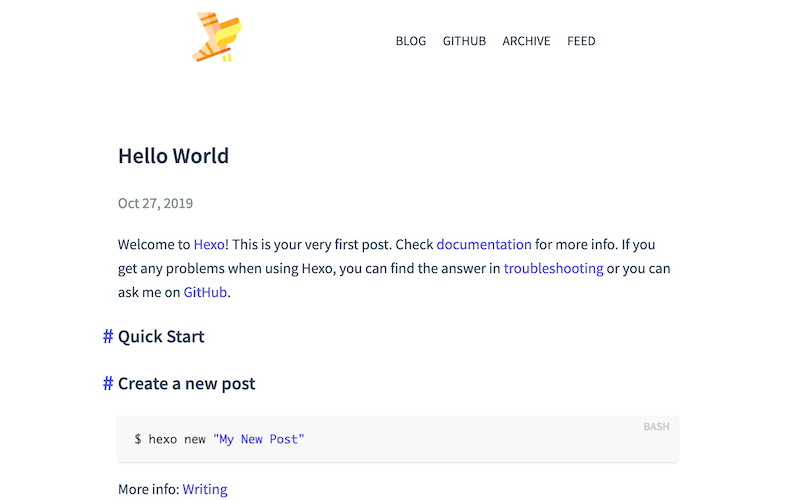This screenshot has width=800, height=500.
Task: Click the site logo icon
Action: pyautogui.click(x=218, y=37)
